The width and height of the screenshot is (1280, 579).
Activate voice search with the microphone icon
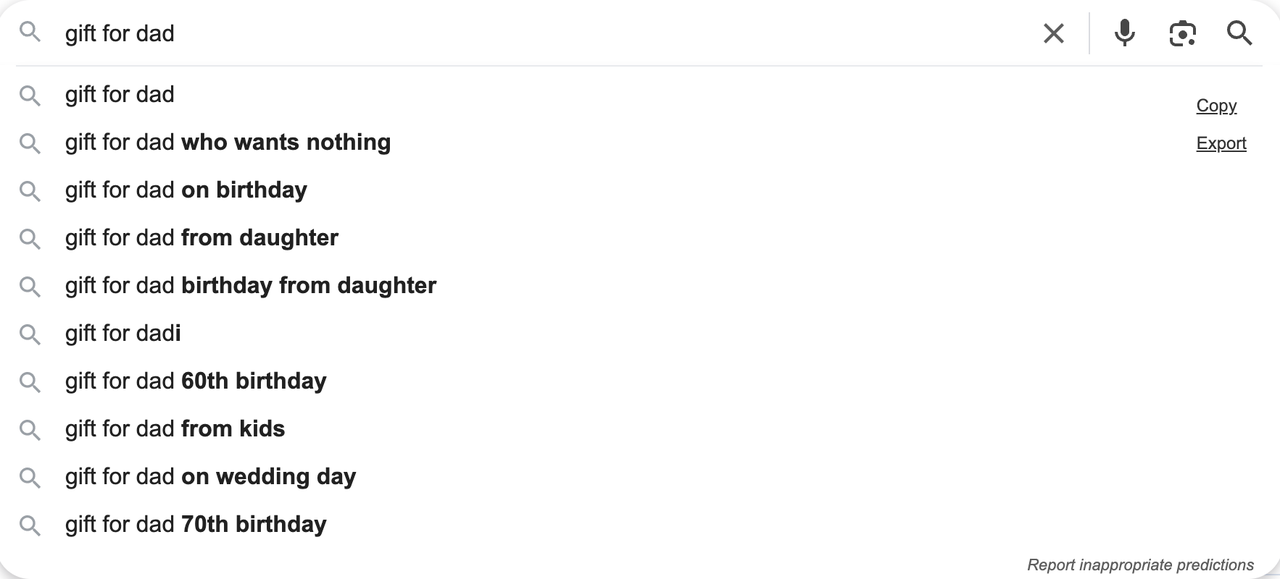click(x=1124, y=33)
